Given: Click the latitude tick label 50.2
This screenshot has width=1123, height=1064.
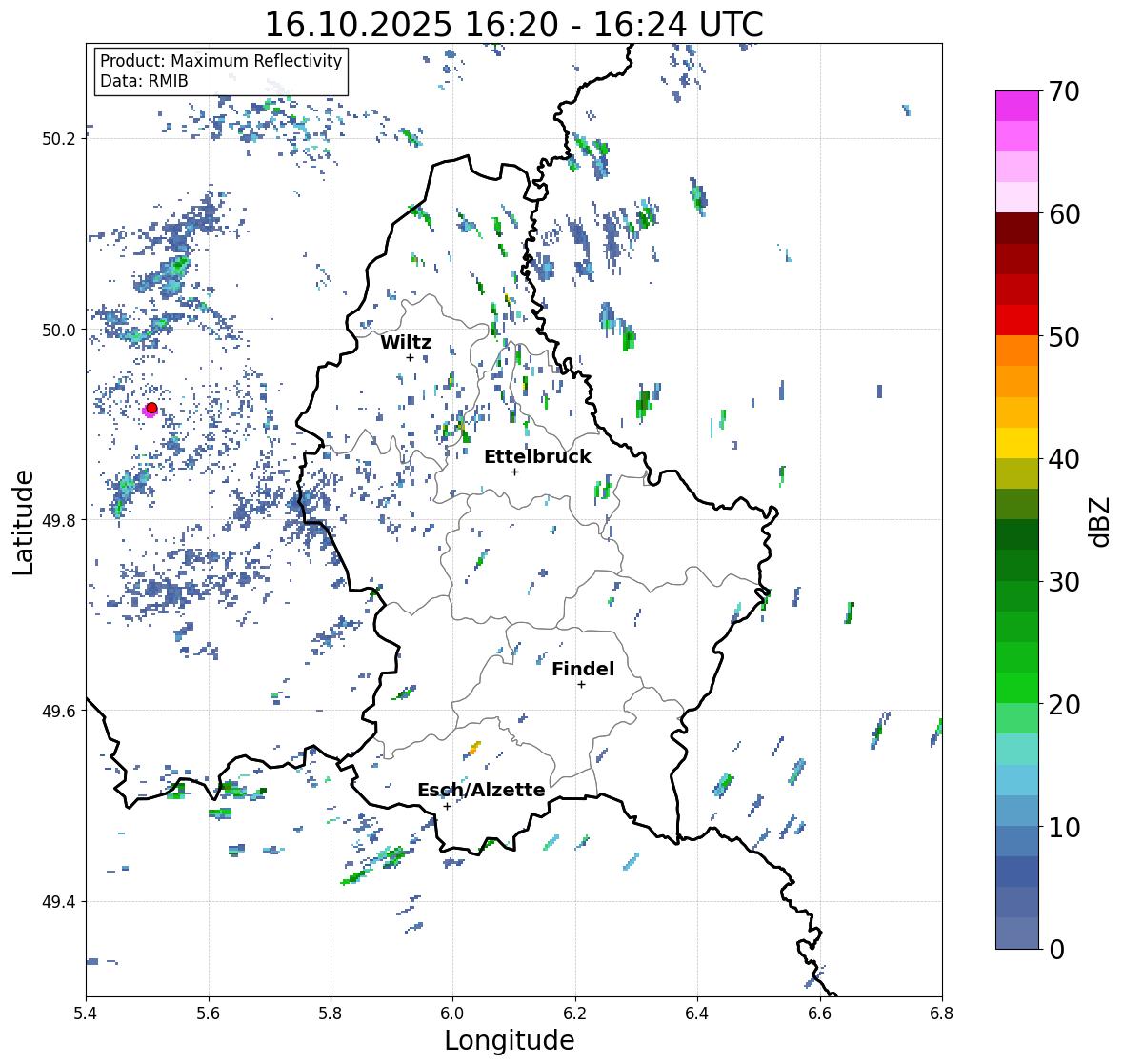Looking at the screenshot, I should [x=59, y=139].
